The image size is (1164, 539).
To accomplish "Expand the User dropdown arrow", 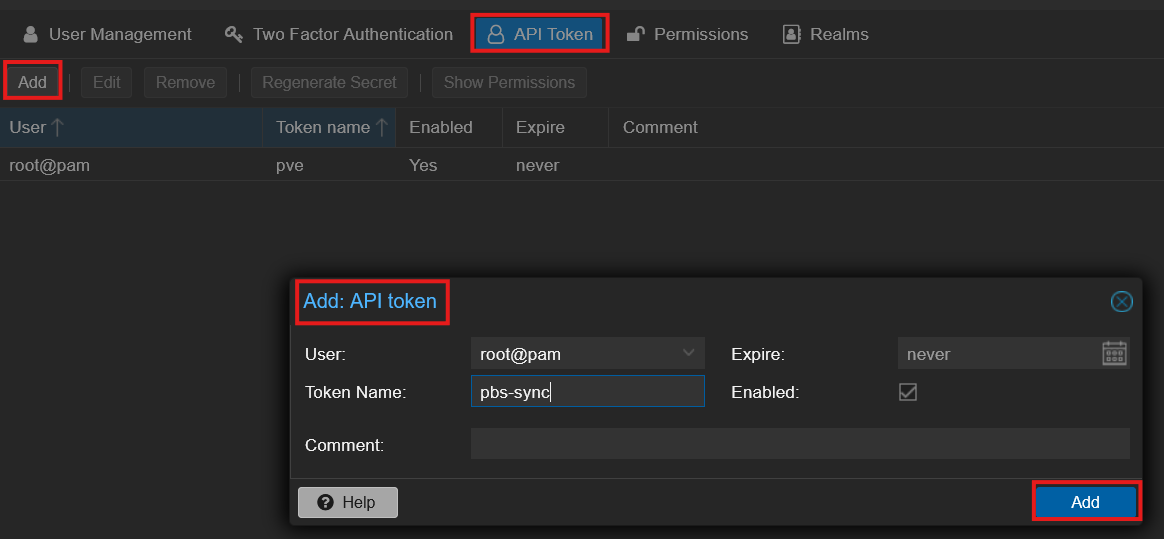I will point(689,353).
